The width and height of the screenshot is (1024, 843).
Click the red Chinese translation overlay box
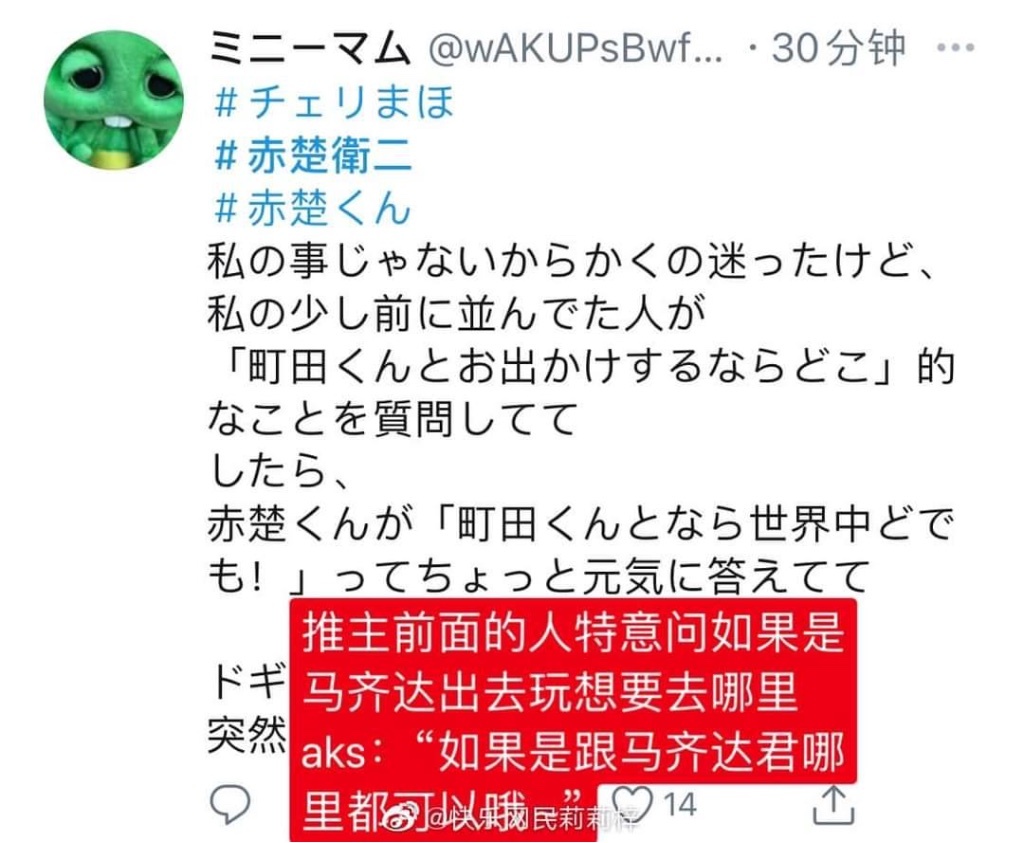(573, 718)
